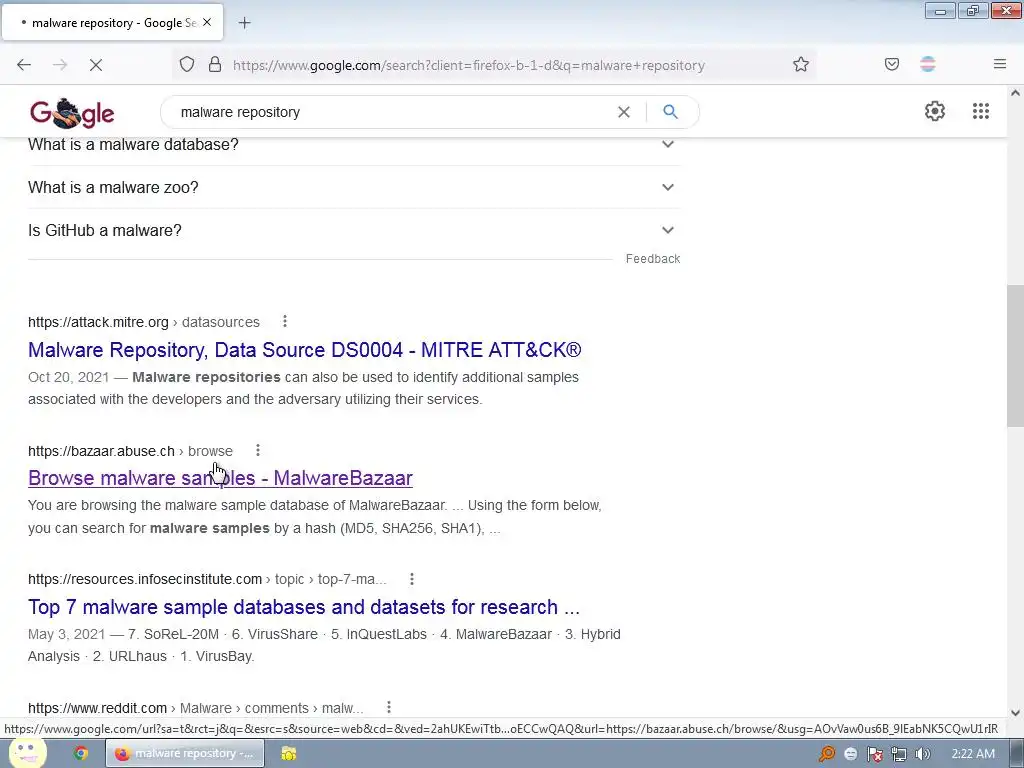Click the attack.mitre.org URL breadcrumb
1024x768 pixels.
pyautogui.click(x=144, y=322)
